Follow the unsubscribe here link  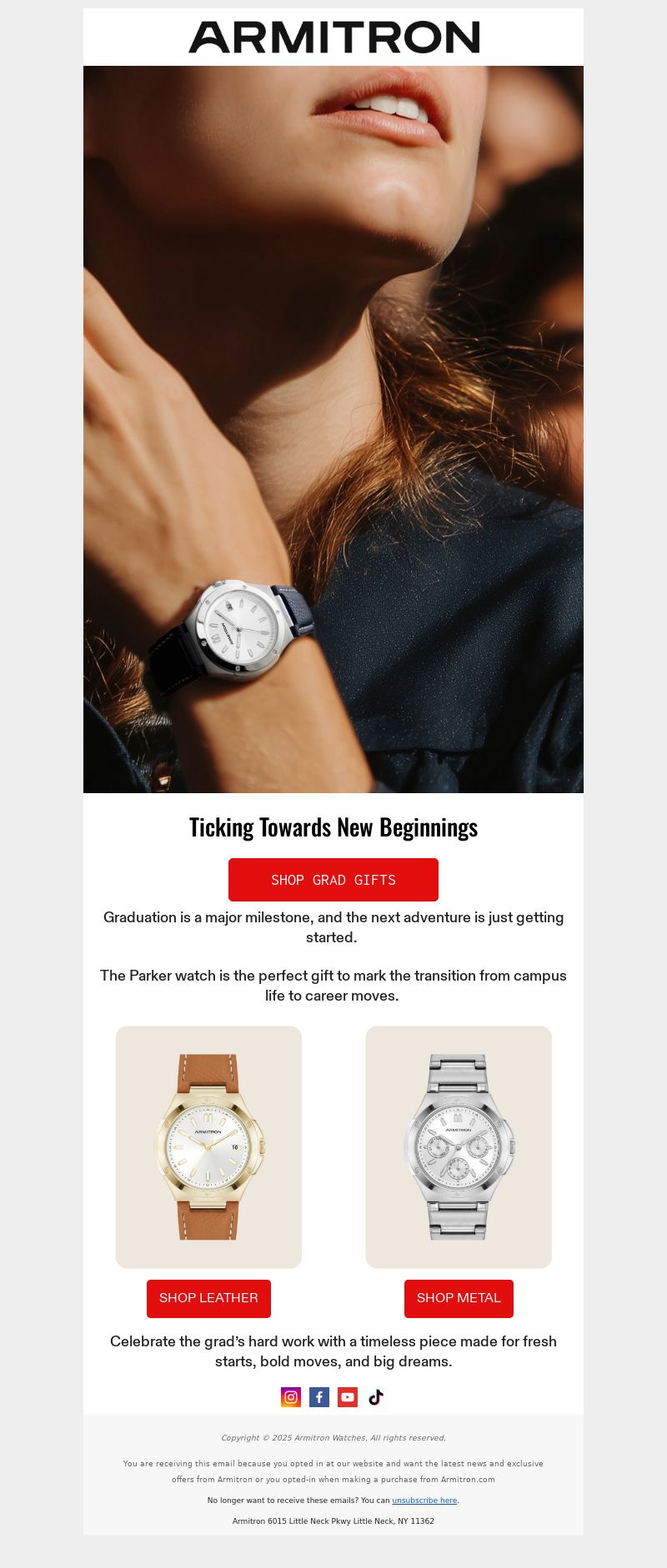click(424, 1500)
